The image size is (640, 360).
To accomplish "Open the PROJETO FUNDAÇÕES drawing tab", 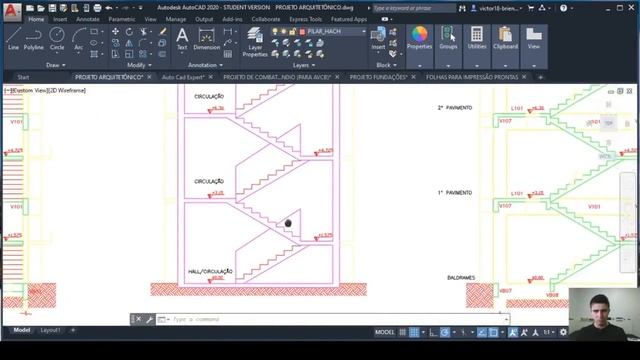I will pos(378,77).
